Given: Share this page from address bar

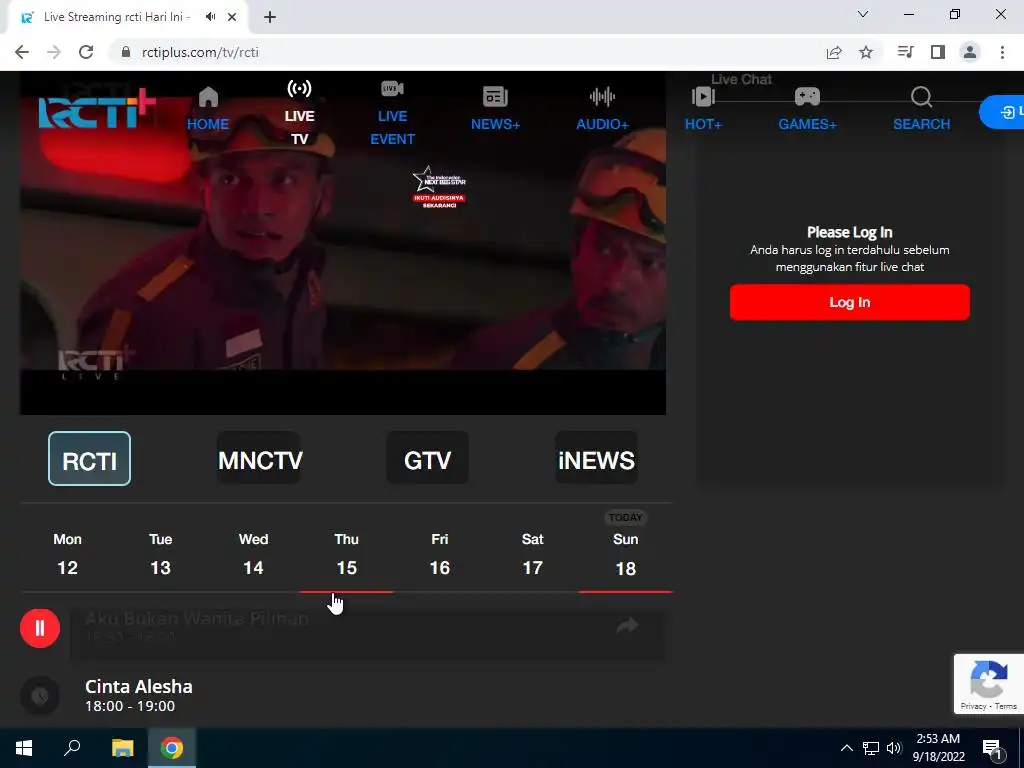Looking at the screenshot, I should pos(834,52).
